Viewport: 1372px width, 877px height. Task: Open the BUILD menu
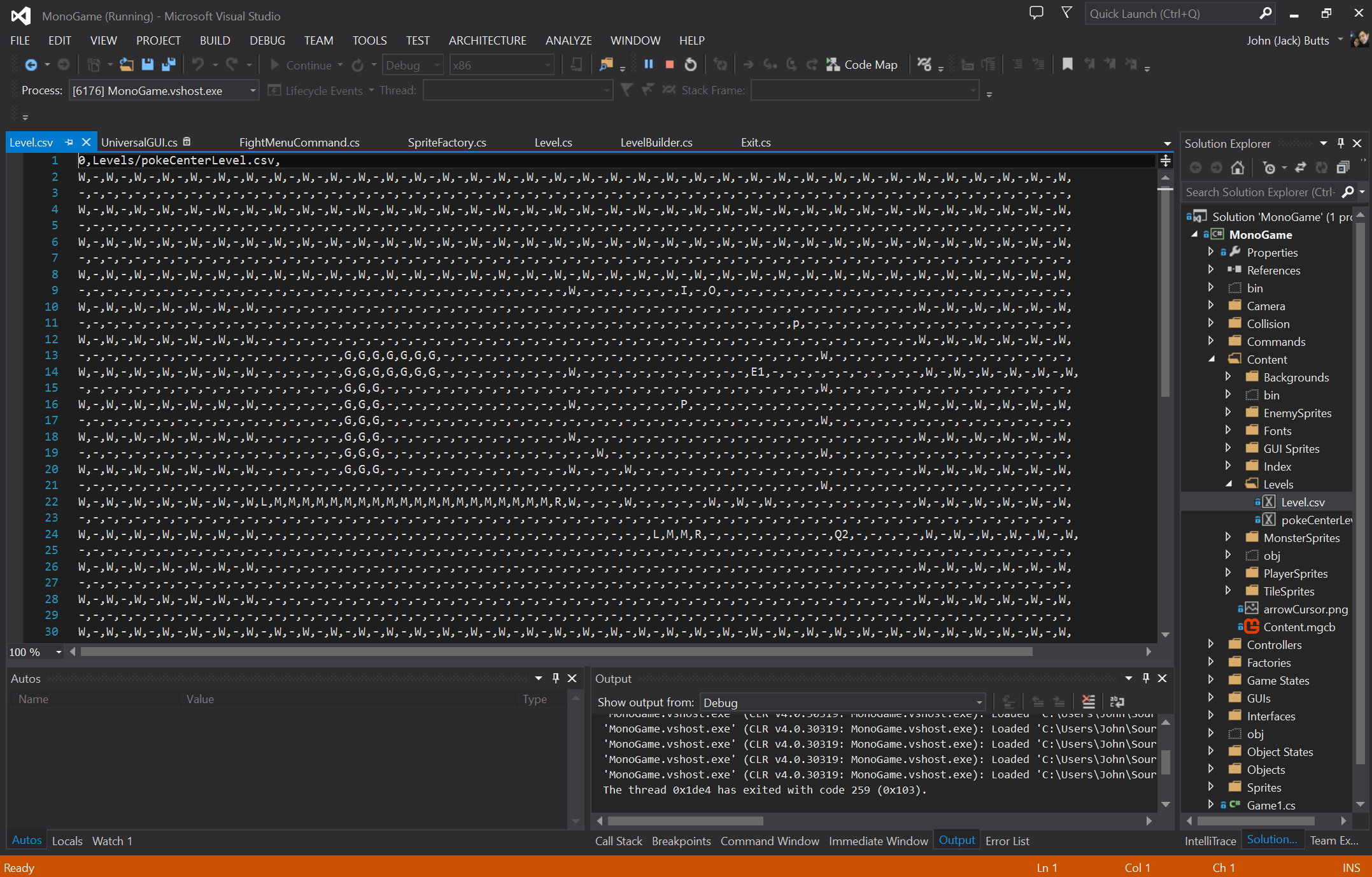[x=215, y=40]
